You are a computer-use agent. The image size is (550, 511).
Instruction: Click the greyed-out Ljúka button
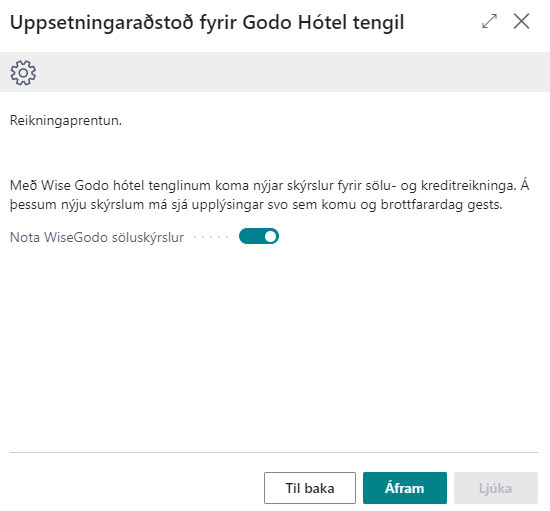pos(496,488)
